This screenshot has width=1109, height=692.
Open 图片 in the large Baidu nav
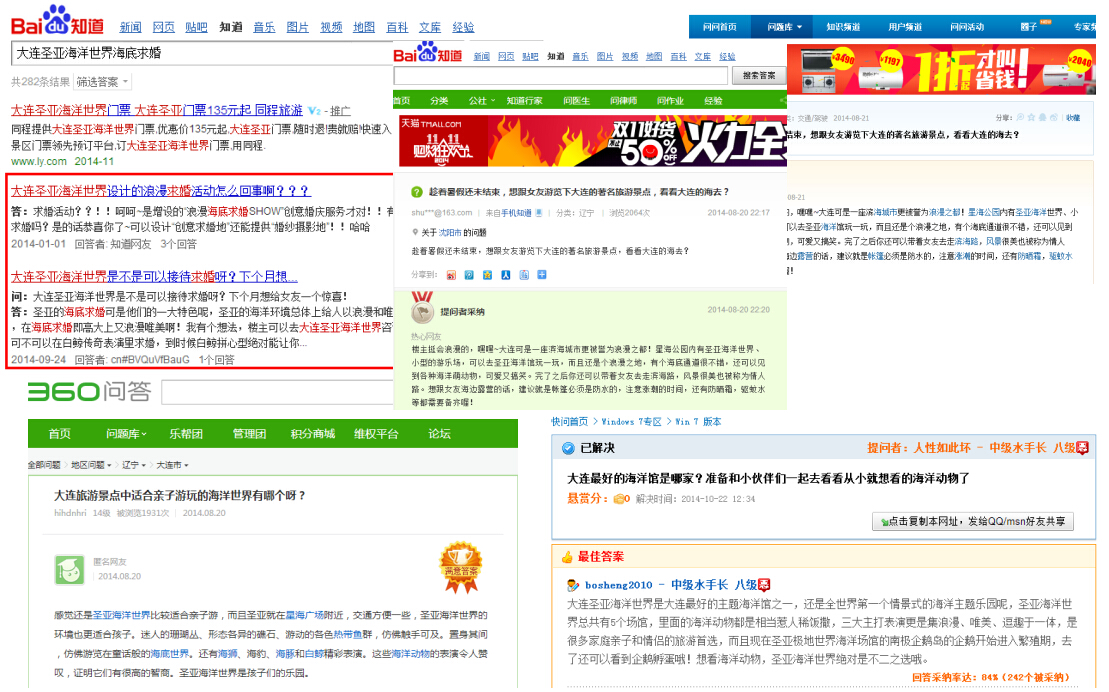click(x=297, y=27)
